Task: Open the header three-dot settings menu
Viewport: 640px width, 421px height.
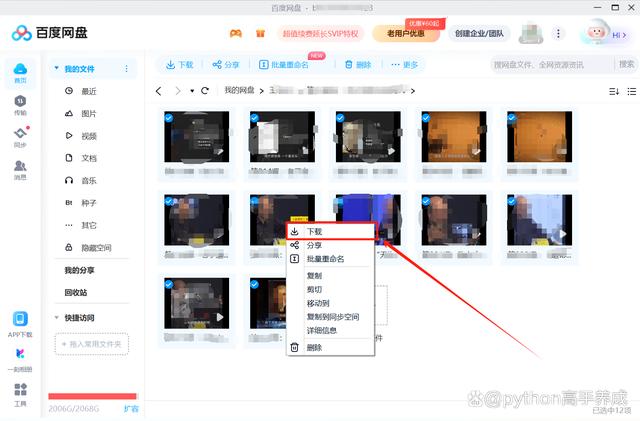Action: pyautogui.click(x=558, y=33)
